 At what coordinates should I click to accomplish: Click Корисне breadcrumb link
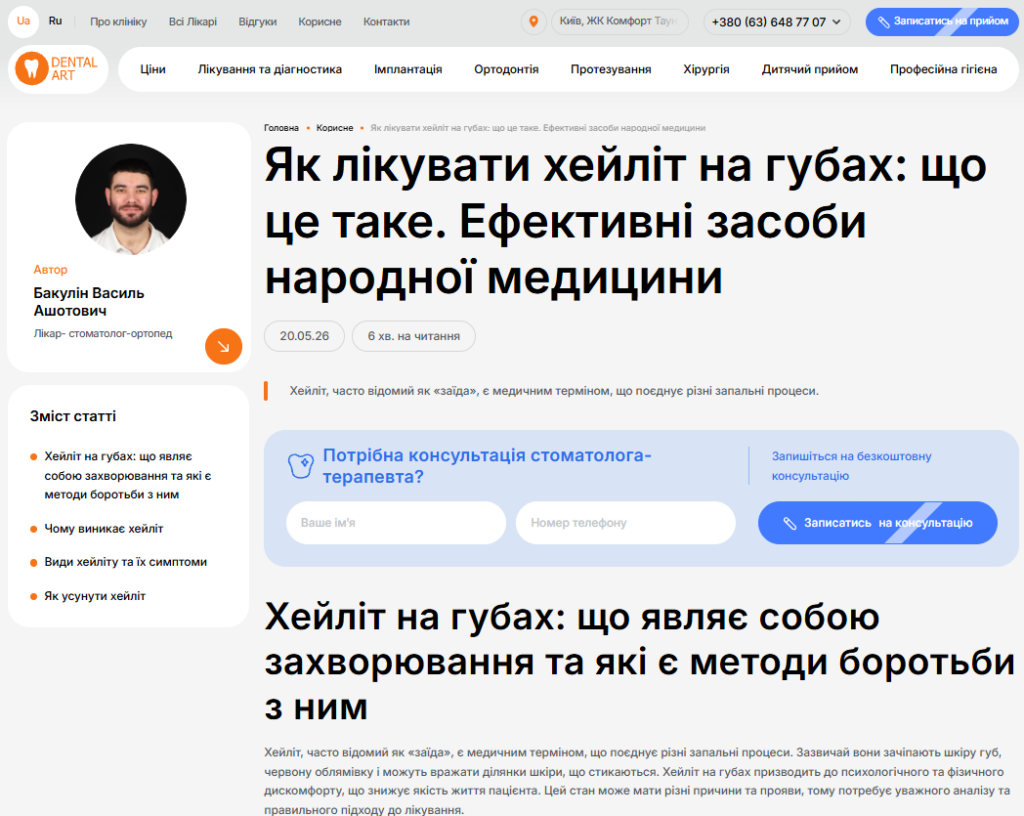point(334,128)
